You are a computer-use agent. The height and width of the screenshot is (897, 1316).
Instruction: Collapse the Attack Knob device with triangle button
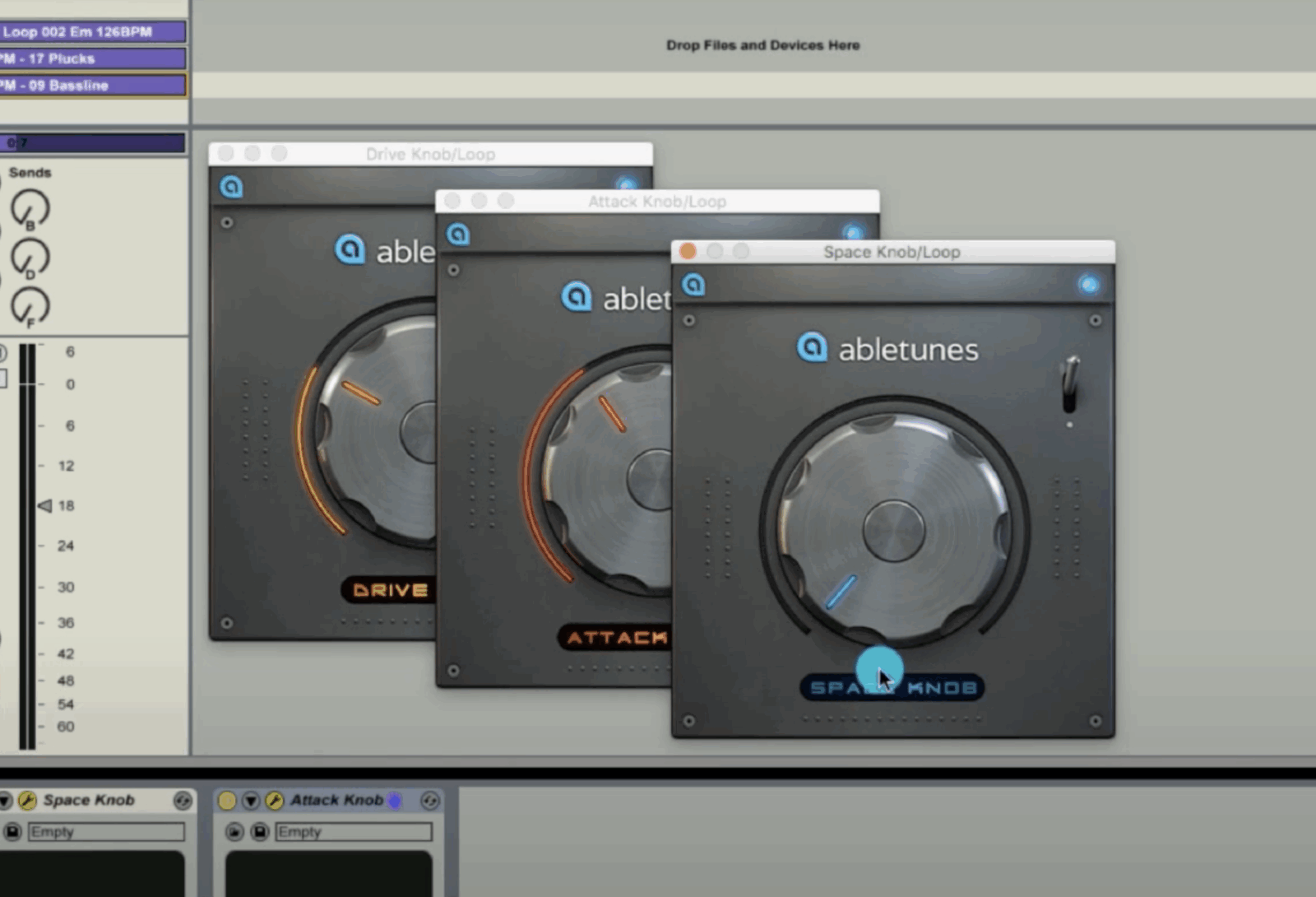click(251, 801)
